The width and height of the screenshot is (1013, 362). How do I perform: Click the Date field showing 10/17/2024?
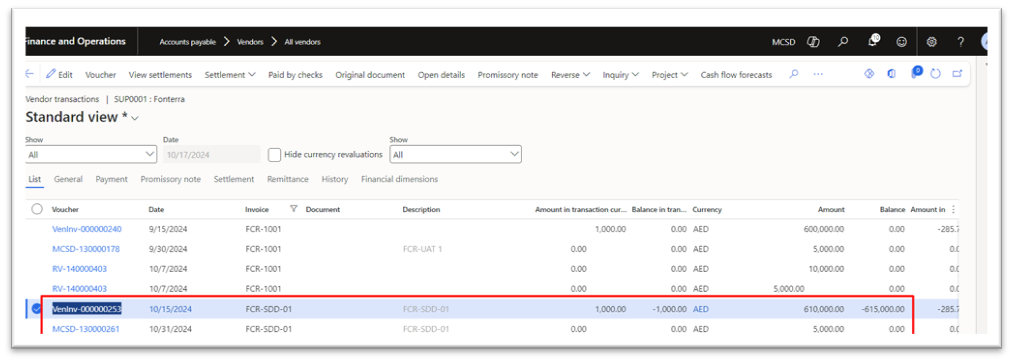(212, 154)
